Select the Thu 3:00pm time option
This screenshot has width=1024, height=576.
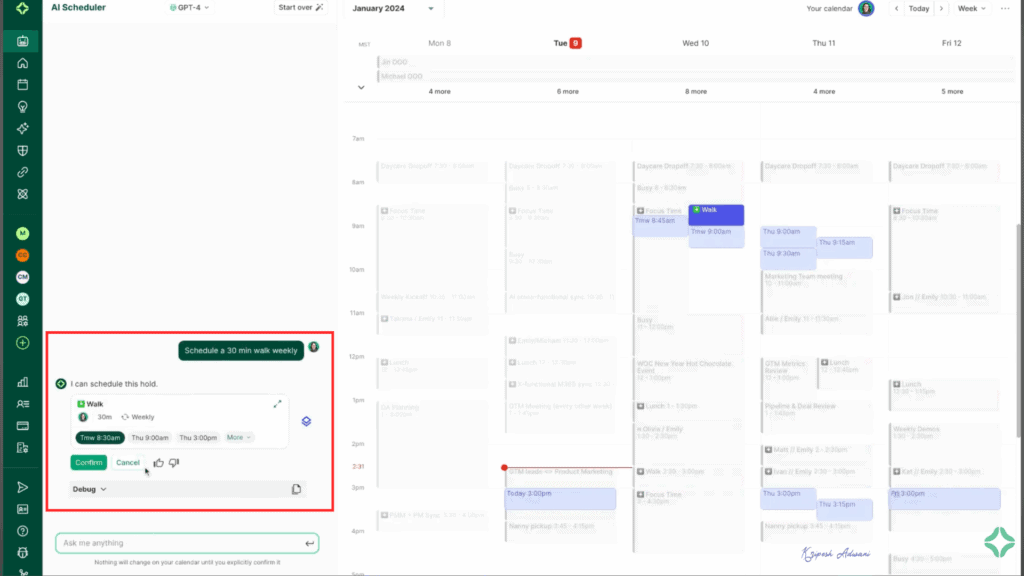198,437
